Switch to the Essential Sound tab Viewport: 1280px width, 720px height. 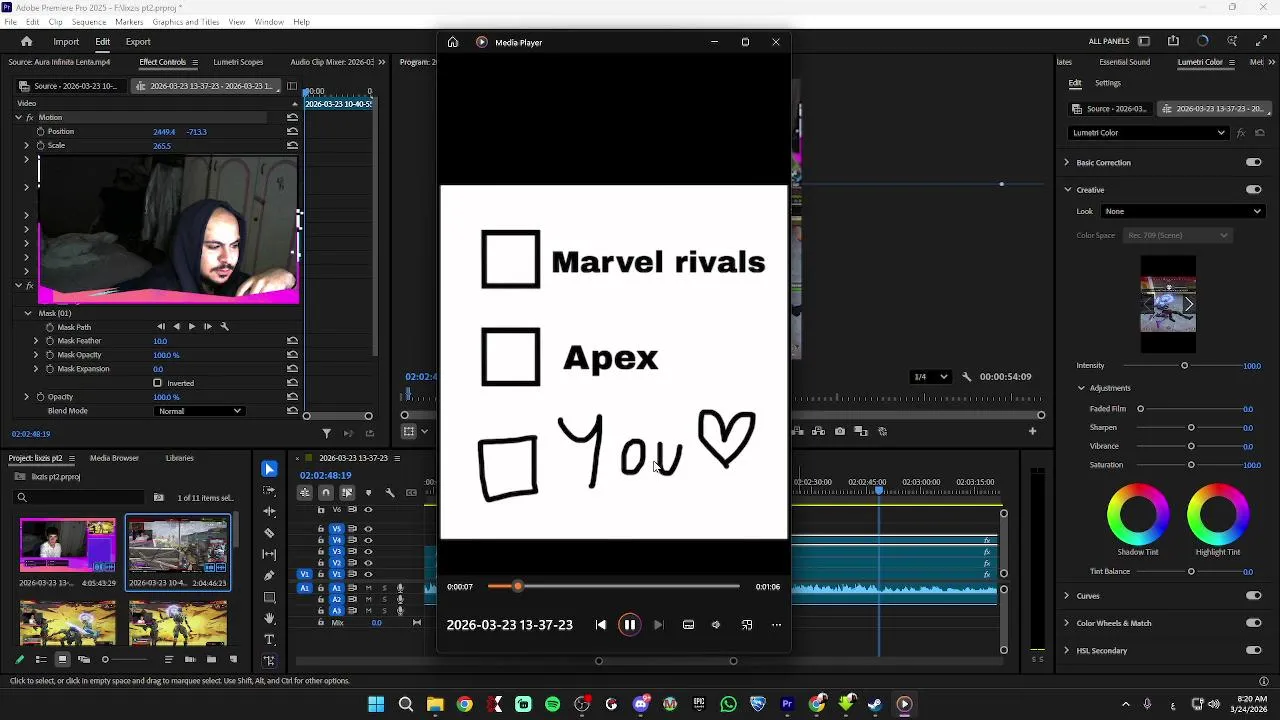click(1124, 62)
